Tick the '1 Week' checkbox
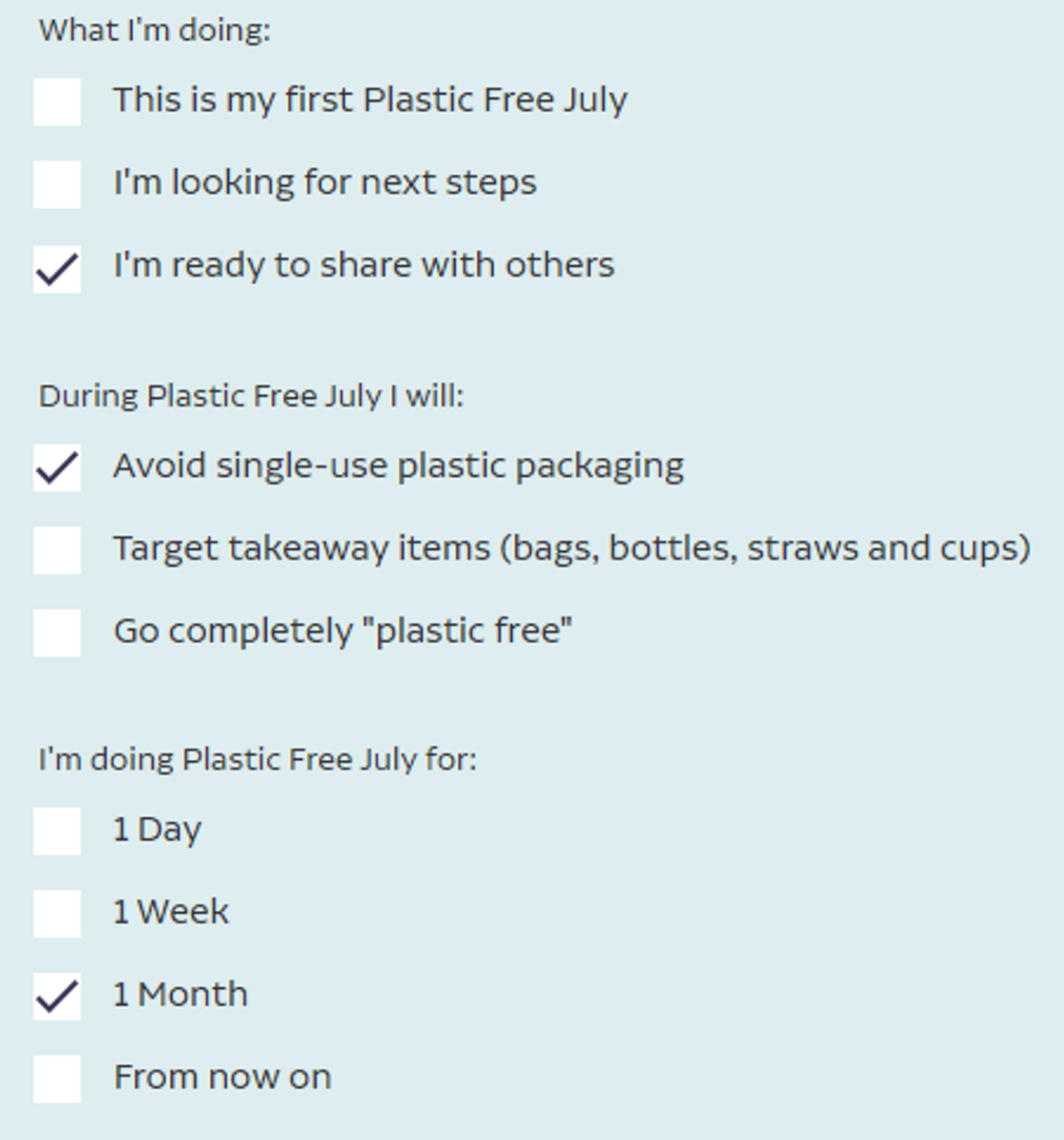Image resolution: width=1064 pixels, height=1140 pixels. (x=57, y=914)
